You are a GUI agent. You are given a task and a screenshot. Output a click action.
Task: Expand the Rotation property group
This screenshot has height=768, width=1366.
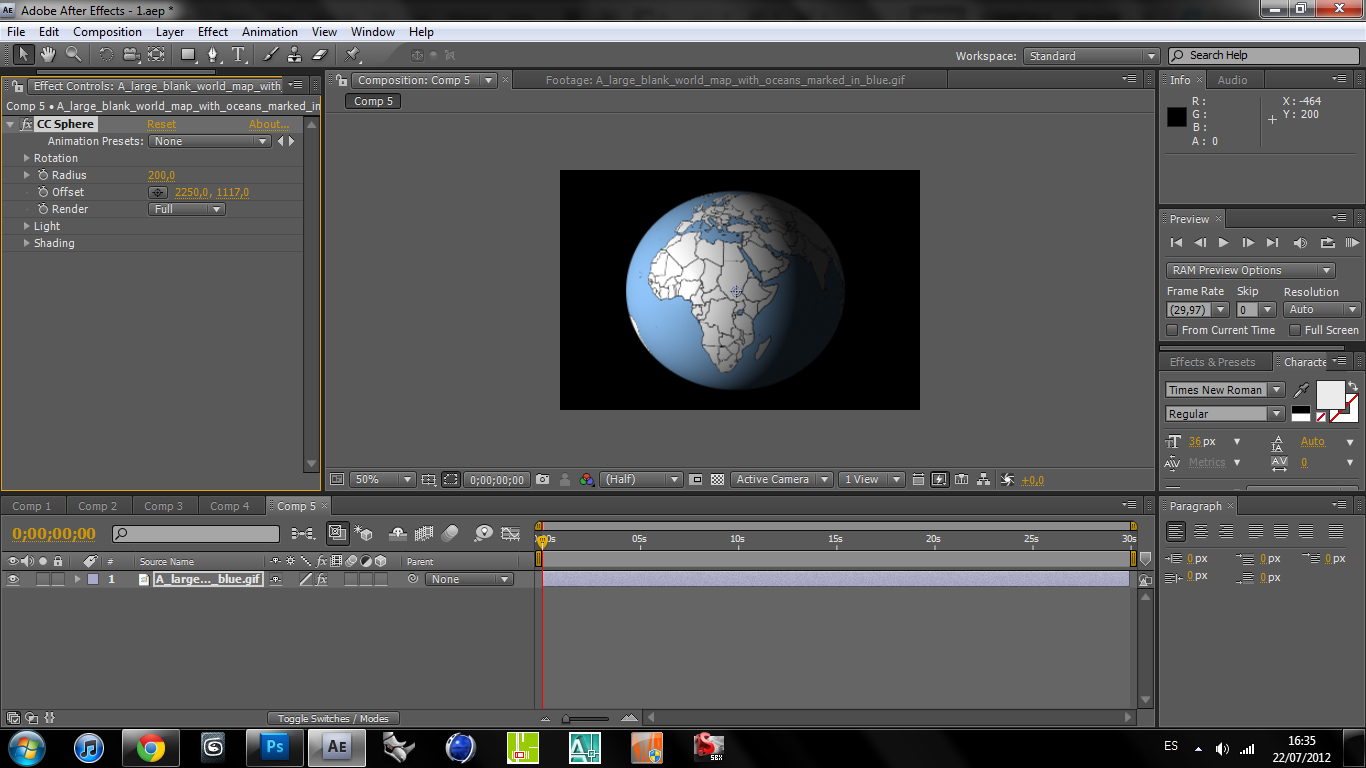click(27, 158)
